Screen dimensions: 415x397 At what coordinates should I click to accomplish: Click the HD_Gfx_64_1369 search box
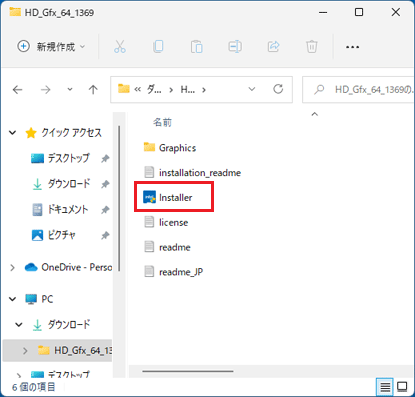(x=358, y=89)
